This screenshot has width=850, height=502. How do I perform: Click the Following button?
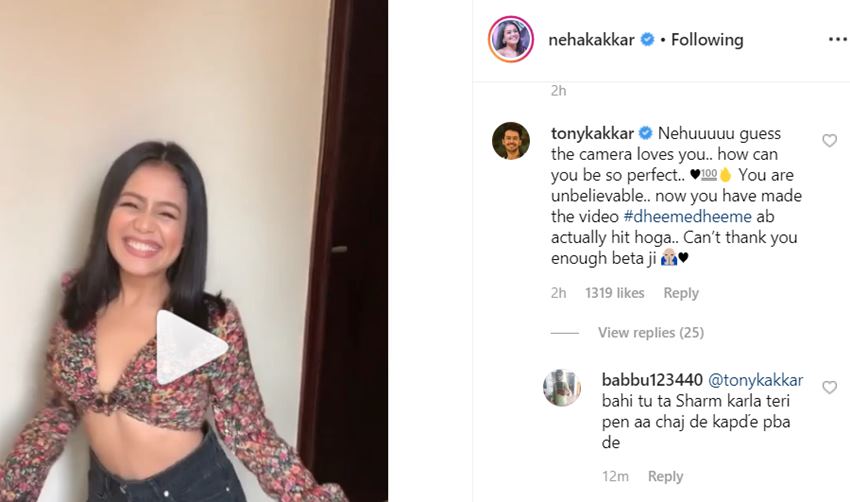pos(707,40)
